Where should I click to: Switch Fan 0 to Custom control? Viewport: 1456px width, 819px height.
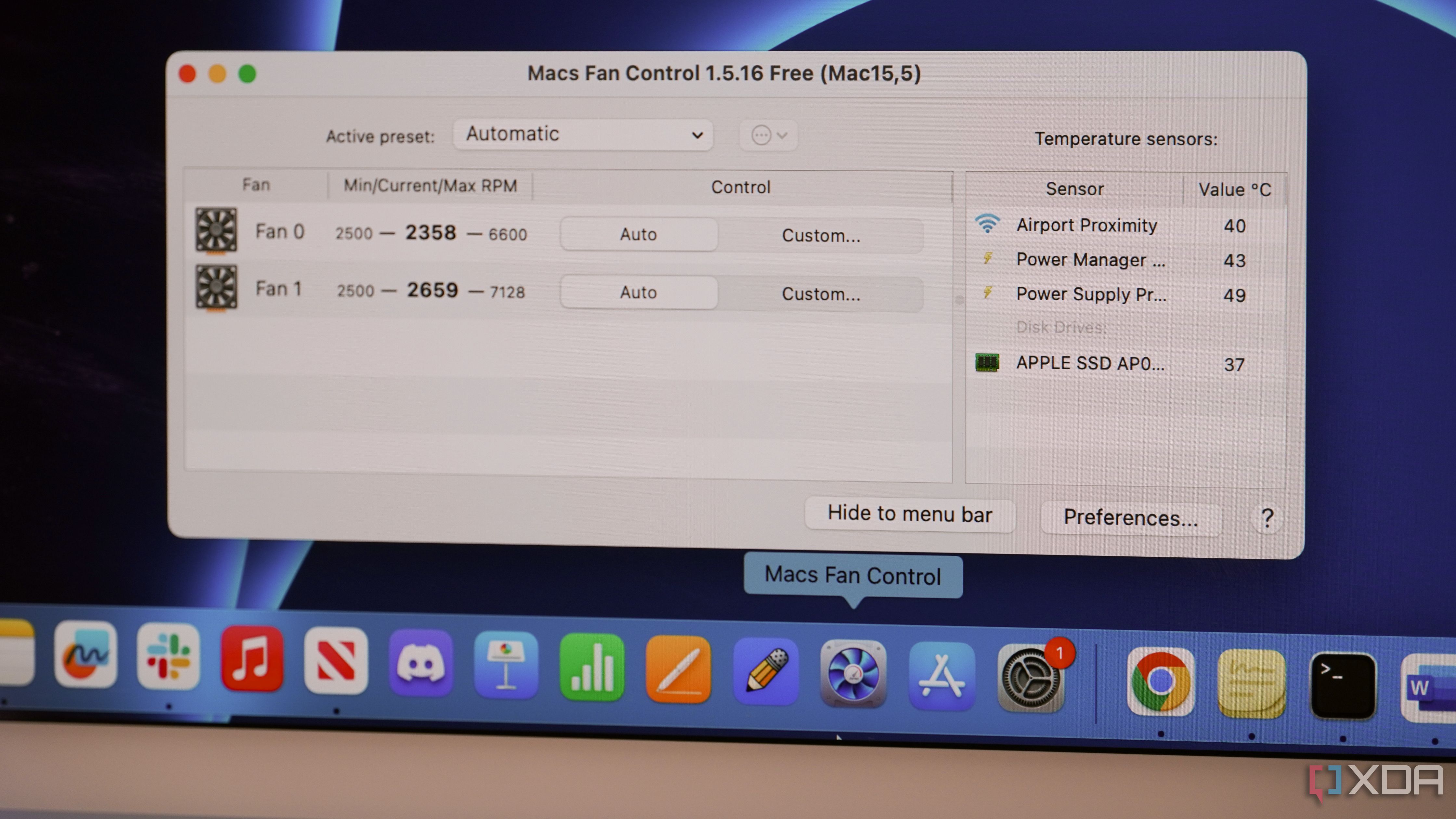[x=821, y=236]
